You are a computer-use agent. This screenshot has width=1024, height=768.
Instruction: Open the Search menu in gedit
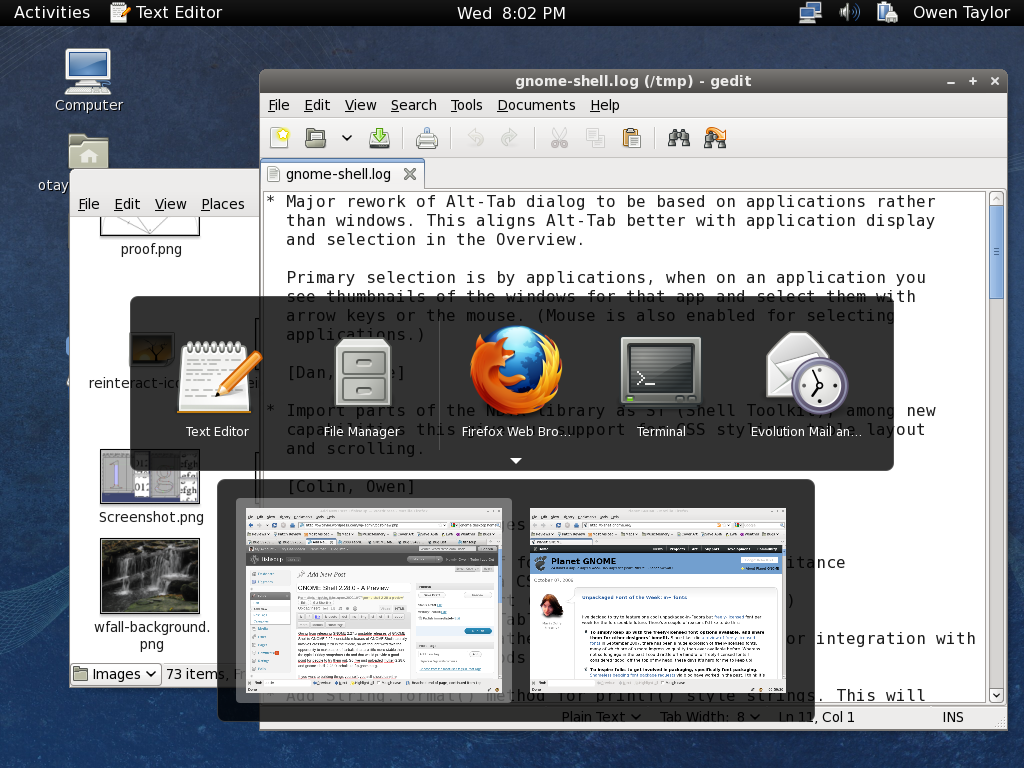[413, 105]
